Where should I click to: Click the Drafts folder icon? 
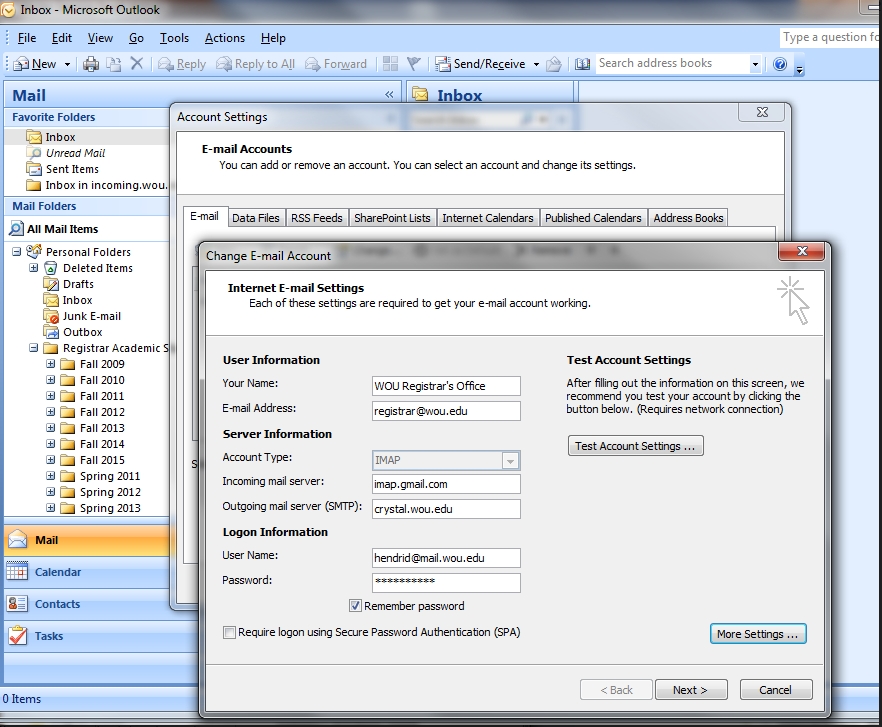pos(51,284)
